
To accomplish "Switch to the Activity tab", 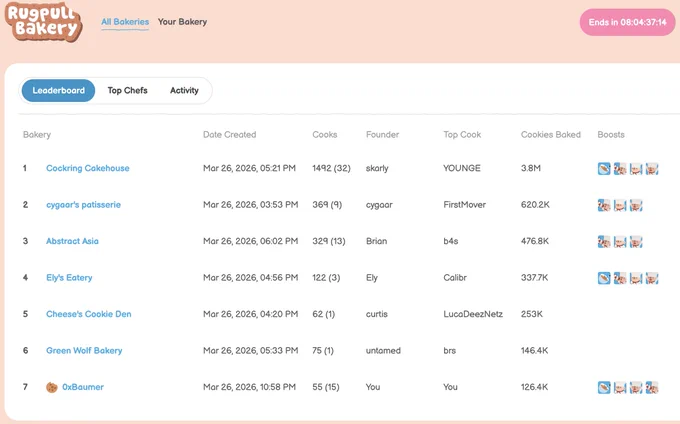I will [184, 90].
